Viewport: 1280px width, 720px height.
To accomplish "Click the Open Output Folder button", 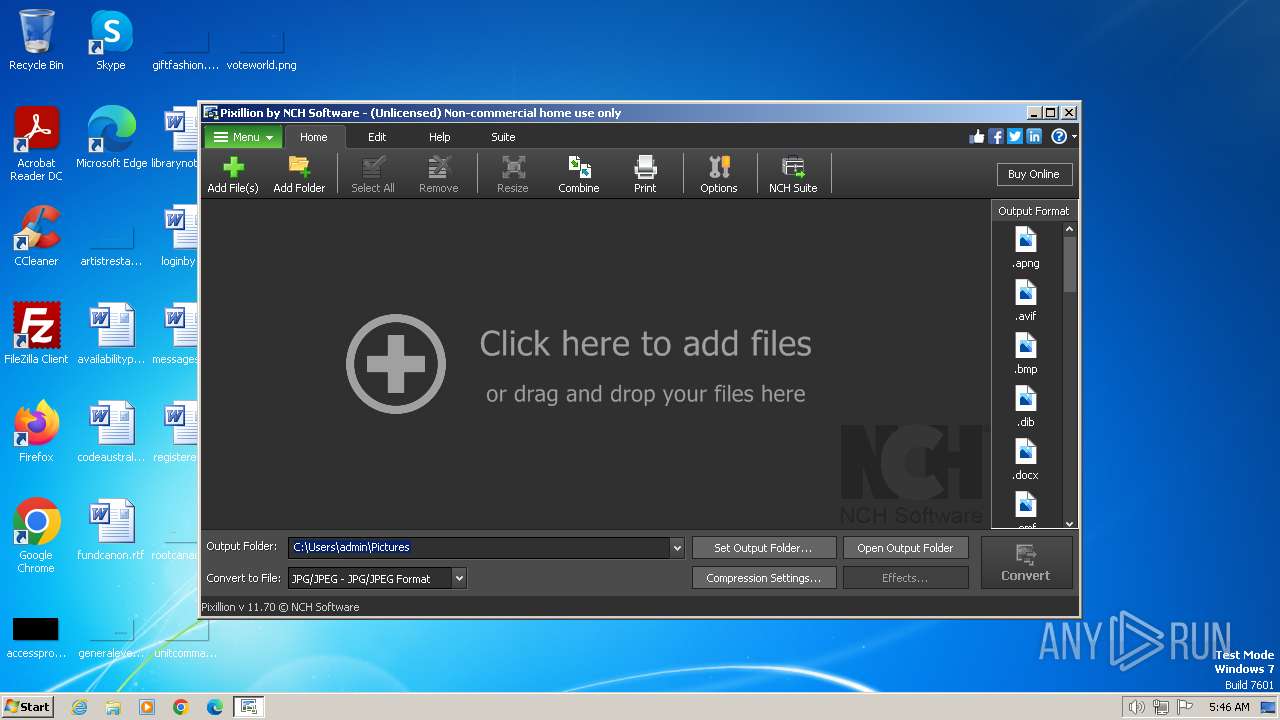I will pyautogui.click(x=905, y=548).
